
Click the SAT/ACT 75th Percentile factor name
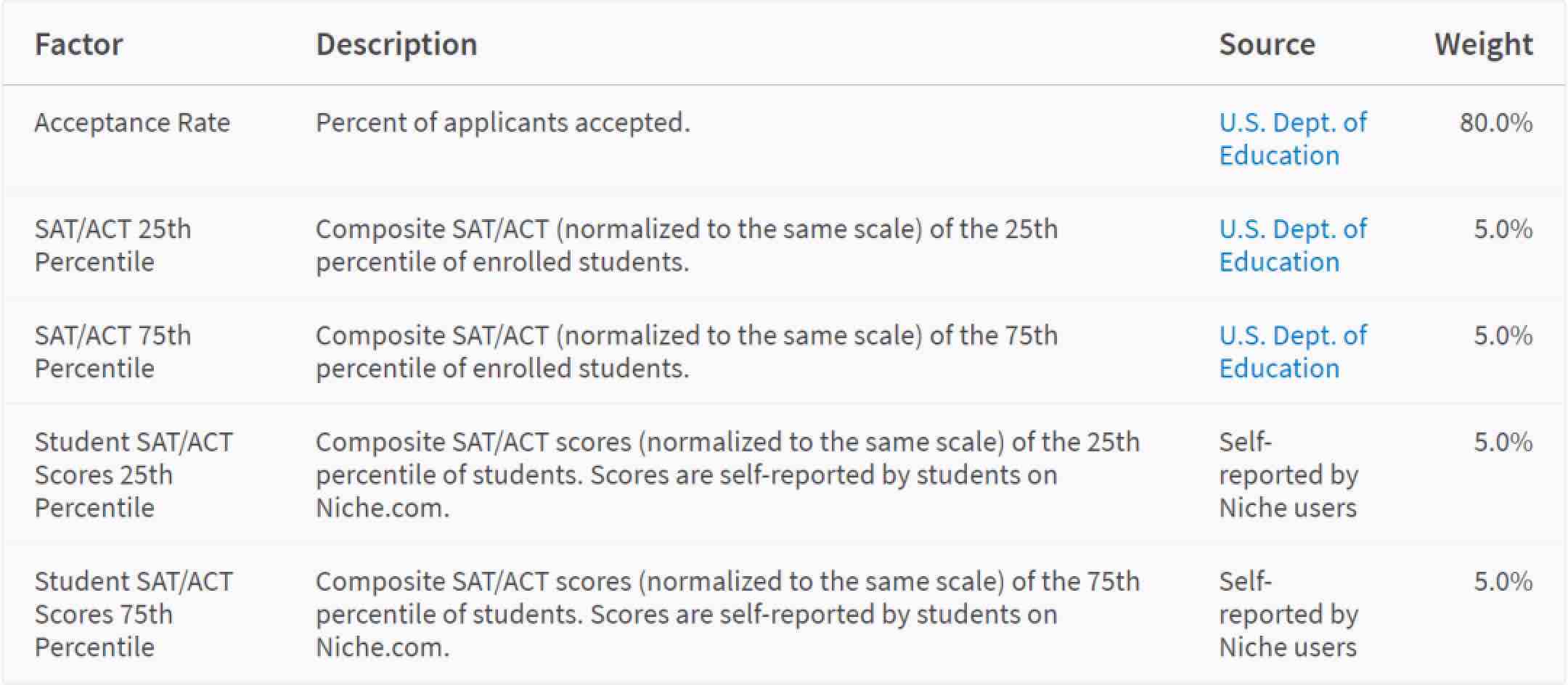coord(113,352)
